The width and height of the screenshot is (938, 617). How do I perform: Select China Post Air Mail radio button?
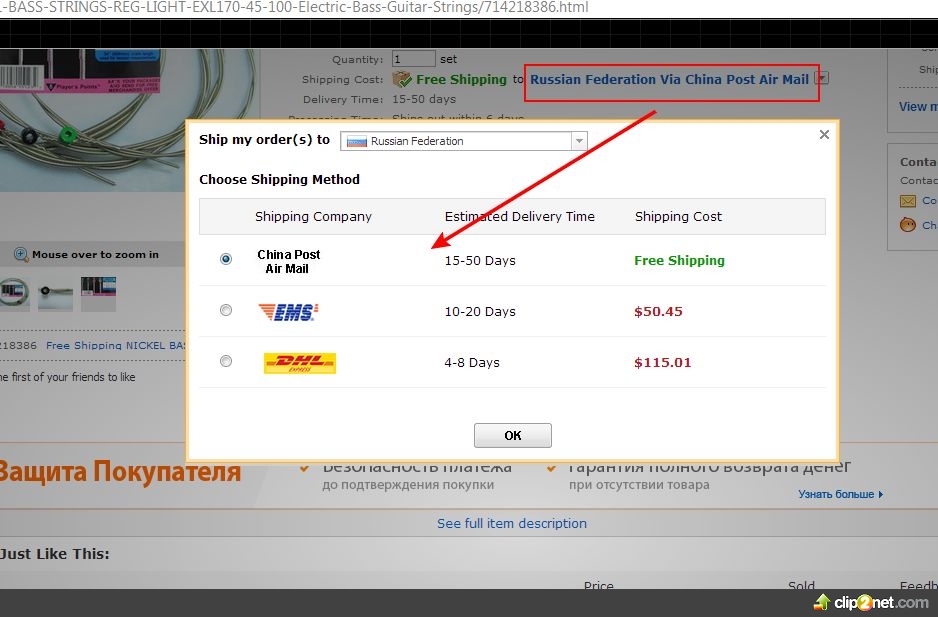click(x=226, y=259)
